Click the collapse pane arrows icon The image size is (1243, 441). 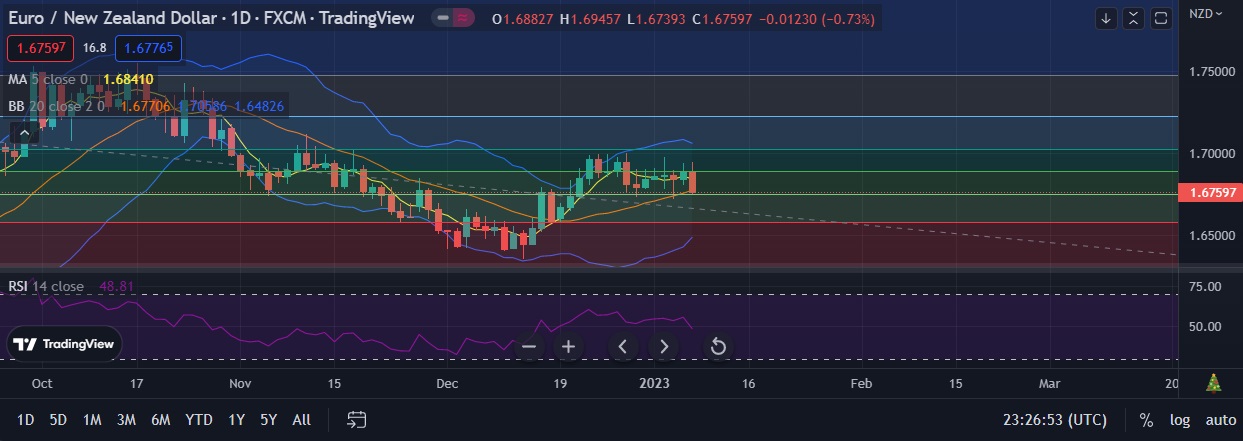point(1133,18)
